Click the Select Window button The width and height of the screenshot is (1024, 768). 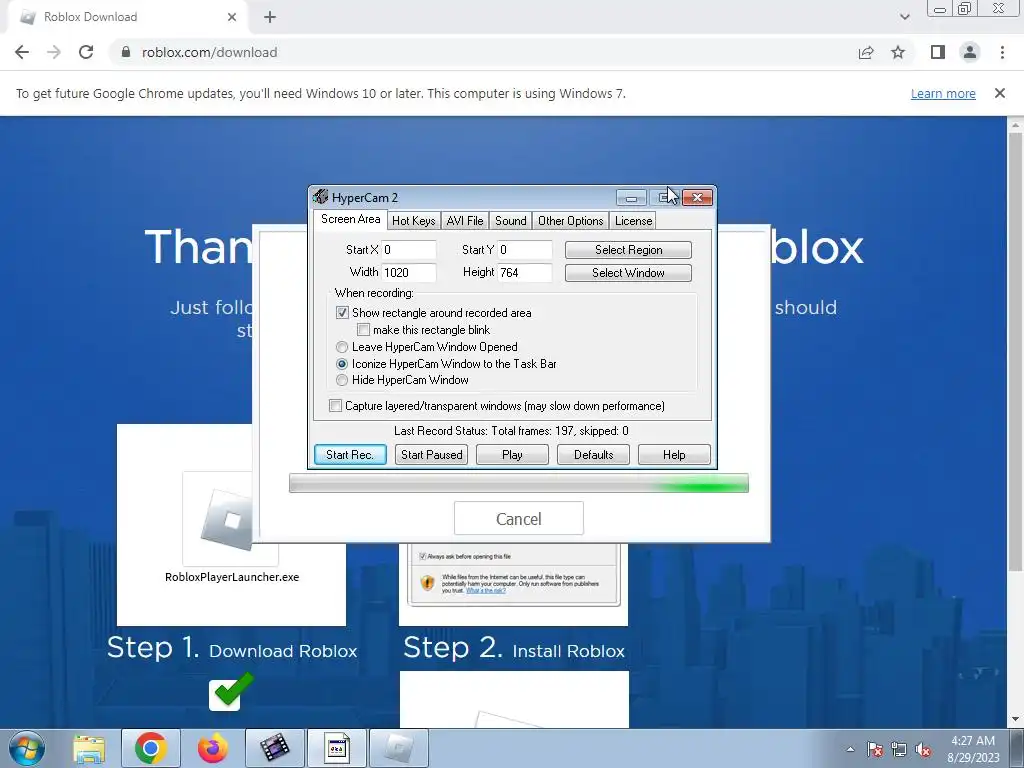tap(628, 273)
